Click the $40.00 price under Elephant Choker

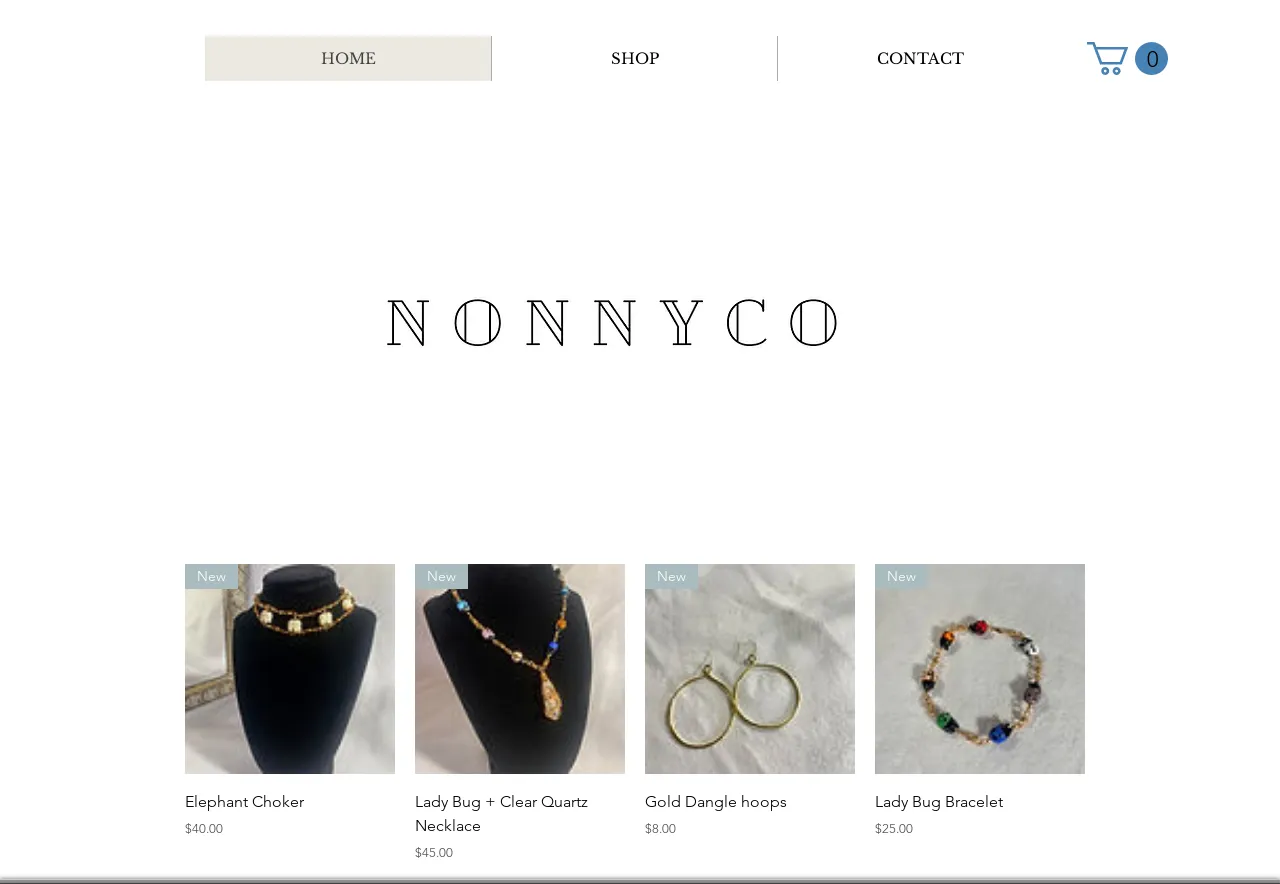(x=204, y=829)
